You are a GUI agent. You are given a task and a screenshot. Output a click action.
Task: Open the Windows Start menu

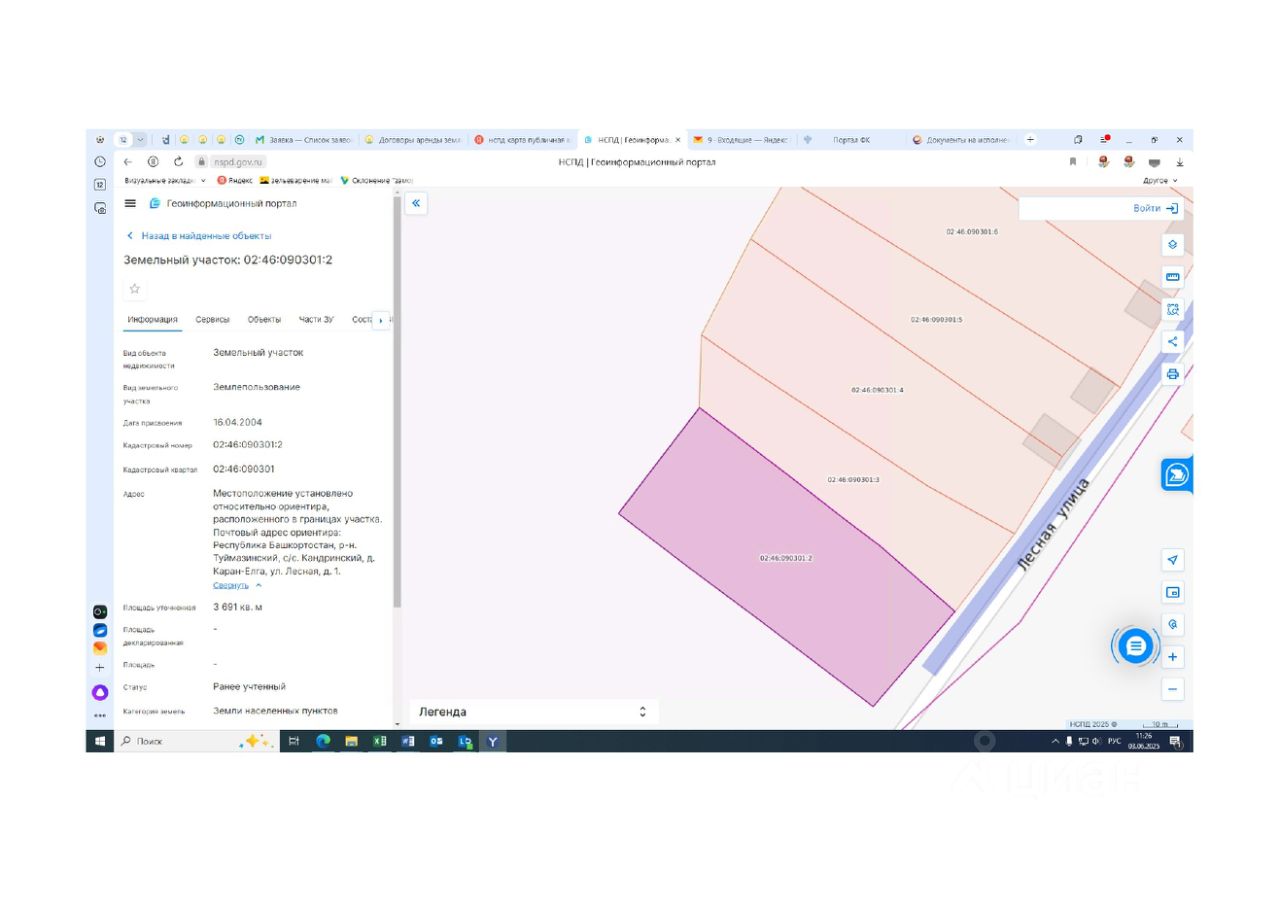[100, 741]
